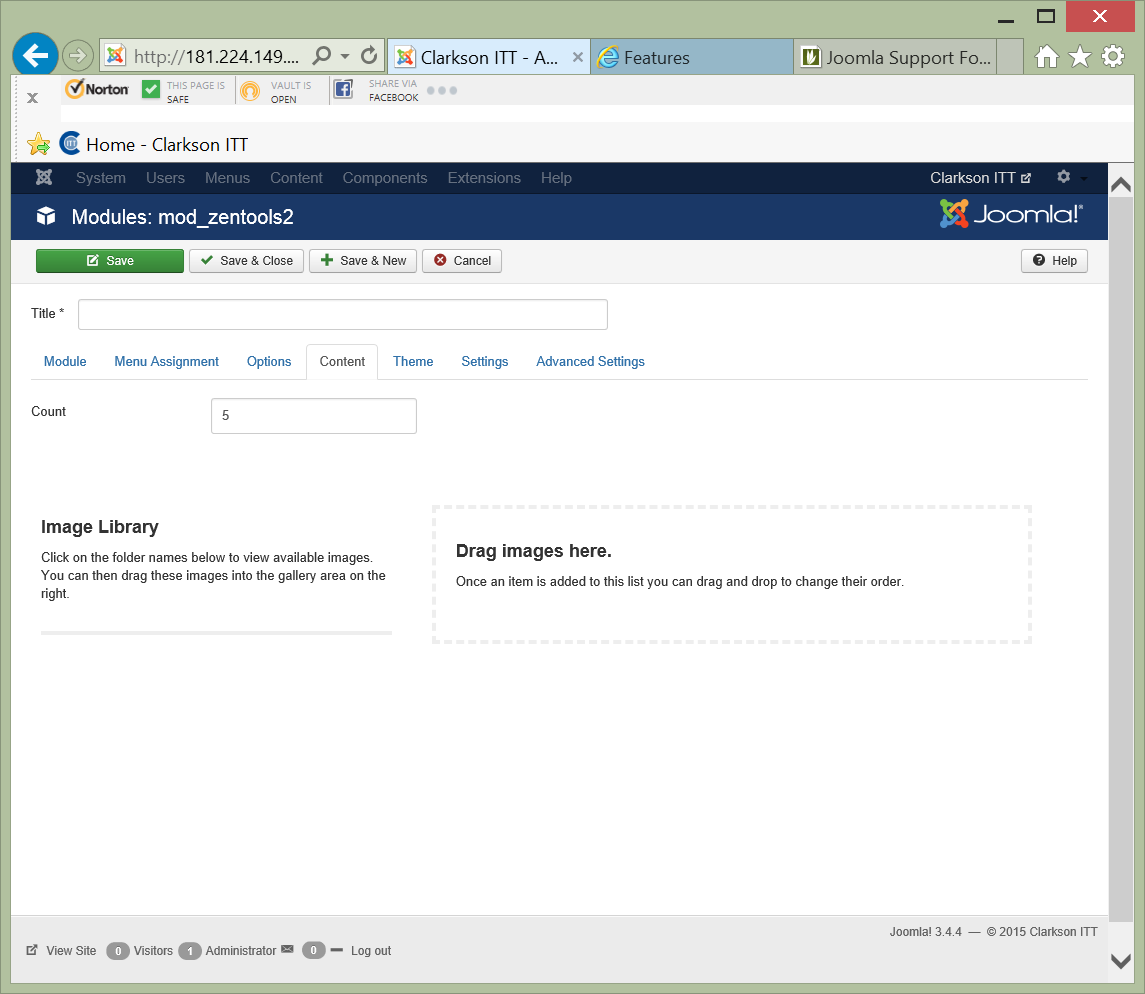This screenshot has width=1145, height=994.
Task: Open the Components menu
Action: click(x=385, y=178)
